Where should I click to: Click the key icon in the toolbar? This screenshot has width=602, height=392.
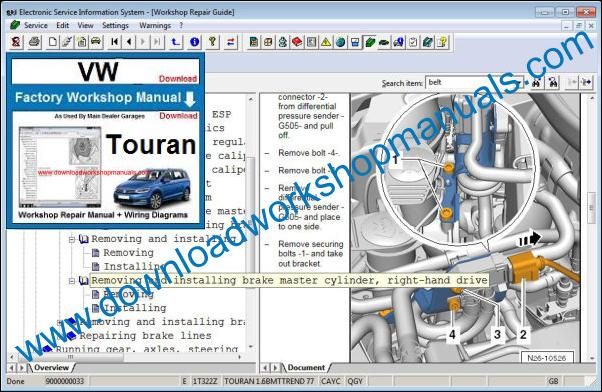(212, 41)
